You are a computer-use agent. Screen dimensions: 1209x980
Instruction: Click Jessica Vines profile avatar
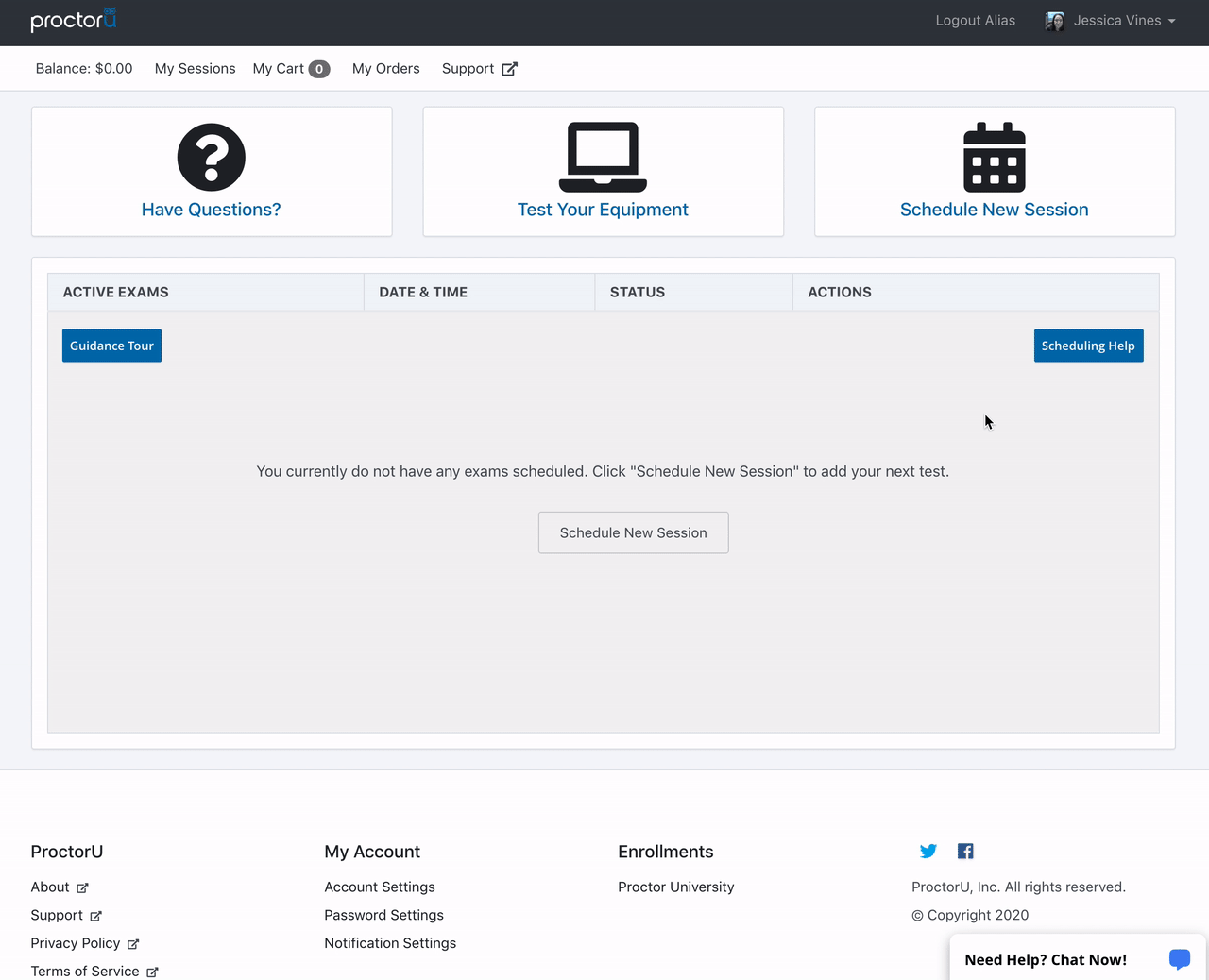pos(1055,21)
